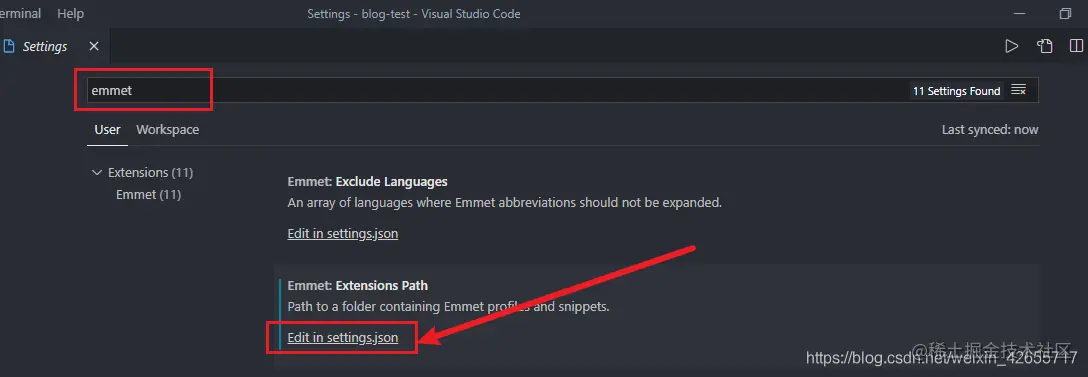Collapse the Extensions (11) tree section
The width and height of the screenshot is (1088, 377).
pyautogui.click(x=96, y=172)
